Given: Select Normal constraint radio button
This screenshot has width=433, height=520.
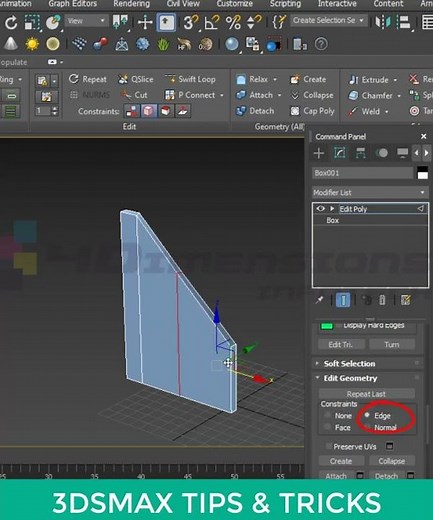Looking at the screenshot, I should pos(367,427).
